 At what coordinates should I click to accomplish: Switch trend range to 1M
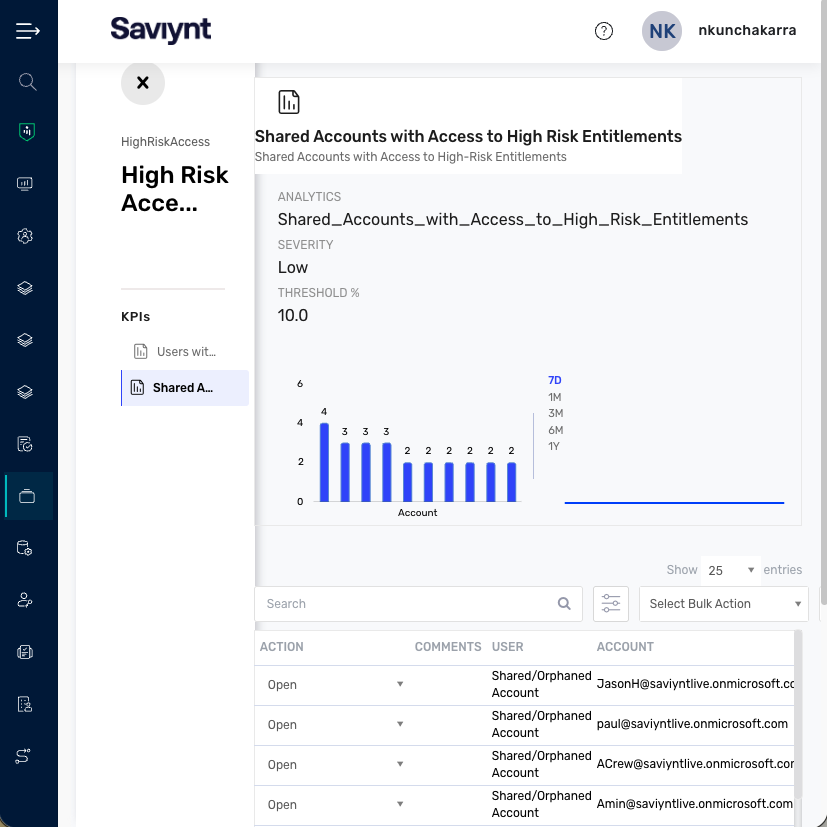[x=555, y=397]
